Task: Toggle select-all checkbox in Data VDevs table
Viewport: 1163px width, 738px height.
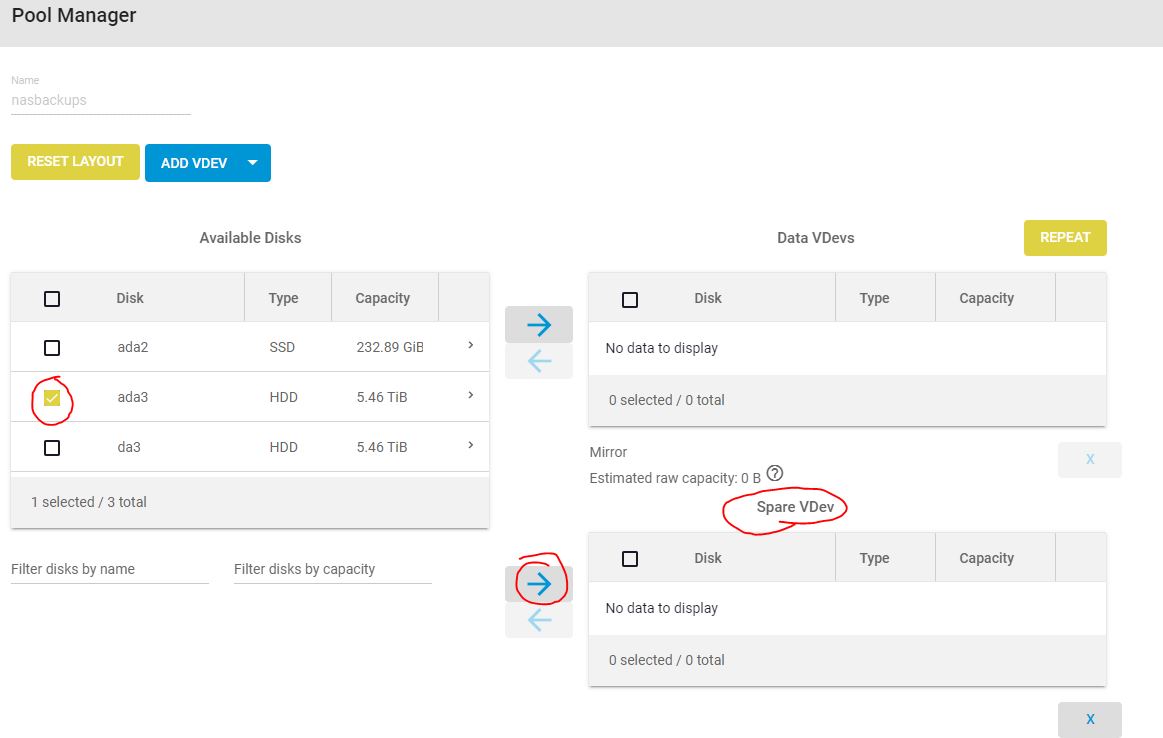Action: (x=630, y=299)
